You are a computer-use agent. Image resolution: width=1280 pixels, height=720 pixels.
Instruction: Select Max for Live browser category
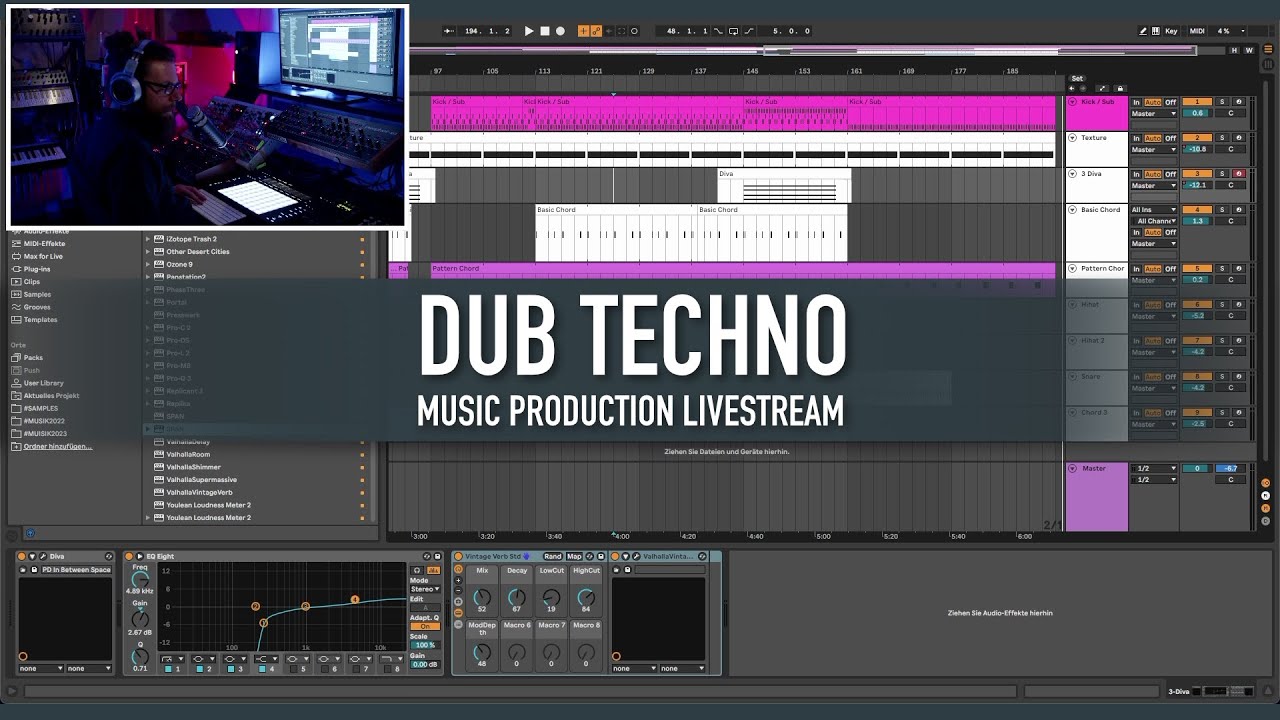pyautogui.click(x=43, y=256)
